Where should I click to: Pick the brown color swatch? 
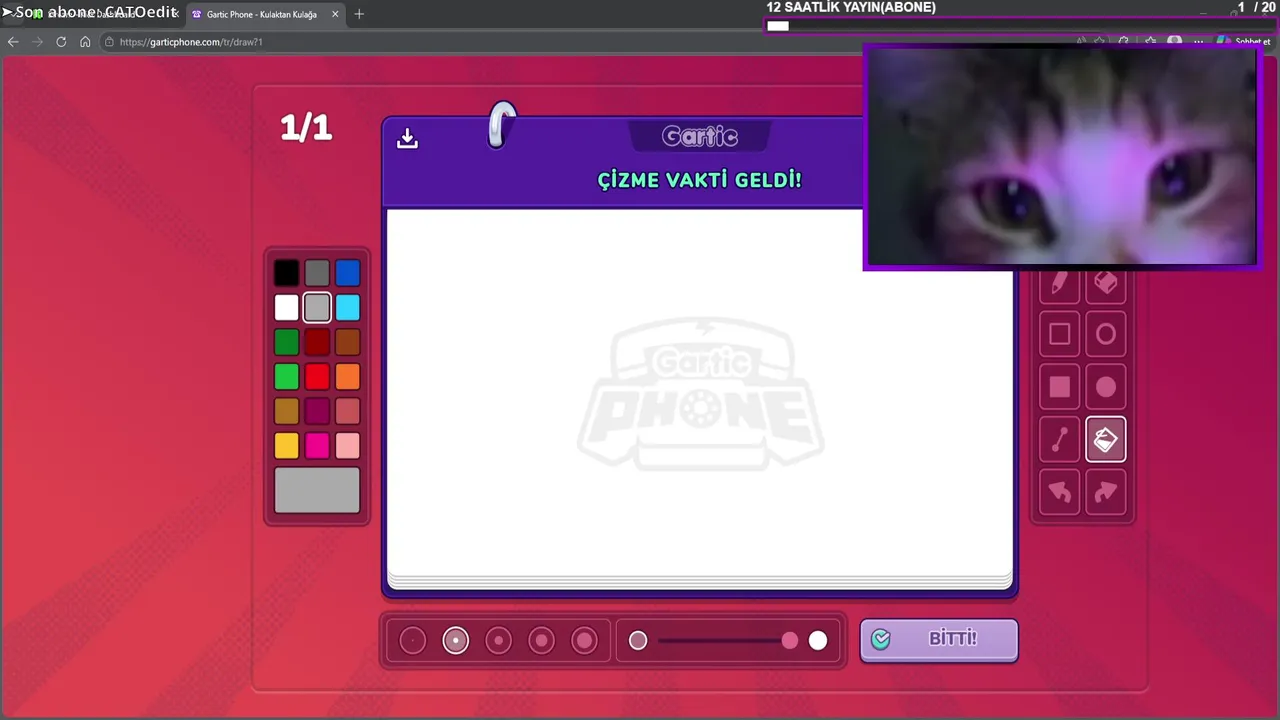348,342
